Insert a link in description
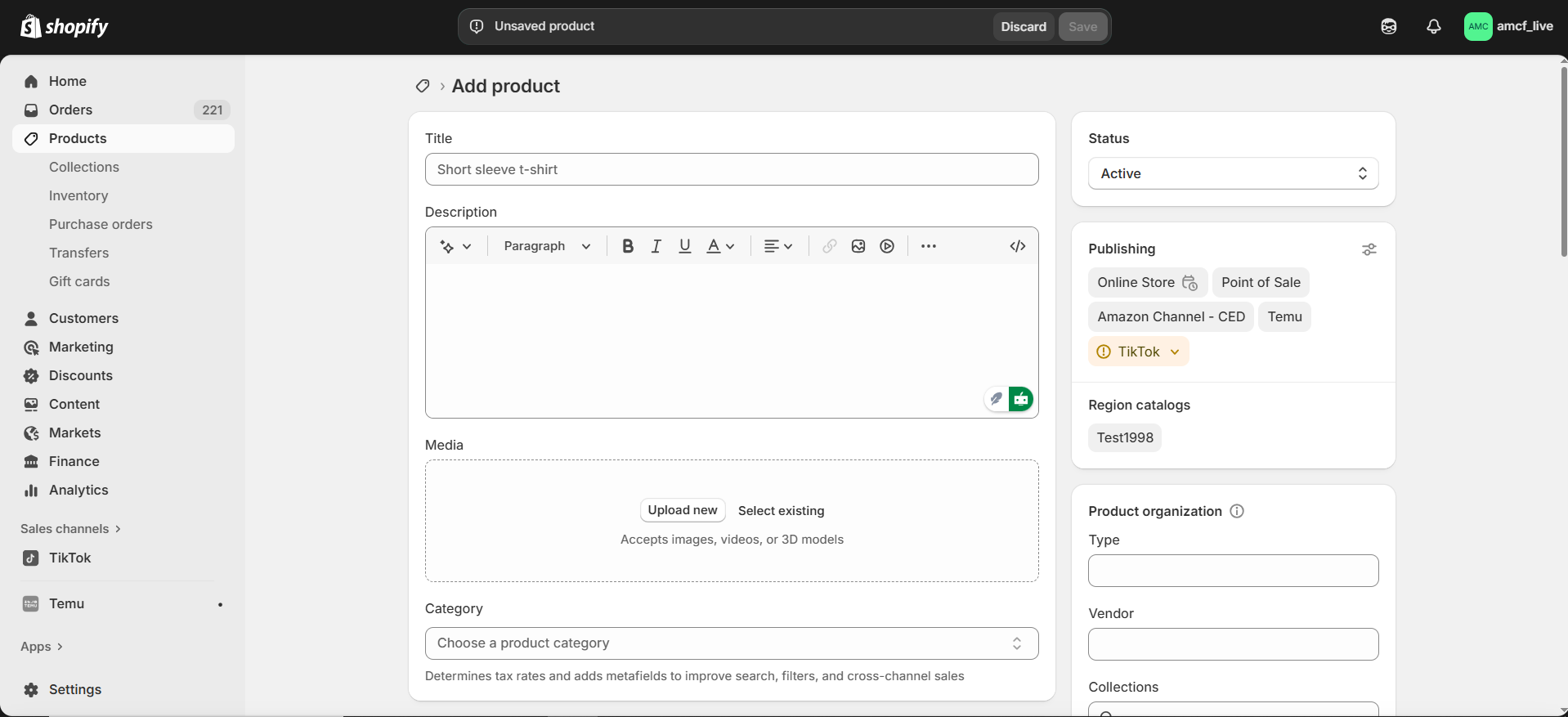This screenshot has width=1568, height=717. pos(829,246)
